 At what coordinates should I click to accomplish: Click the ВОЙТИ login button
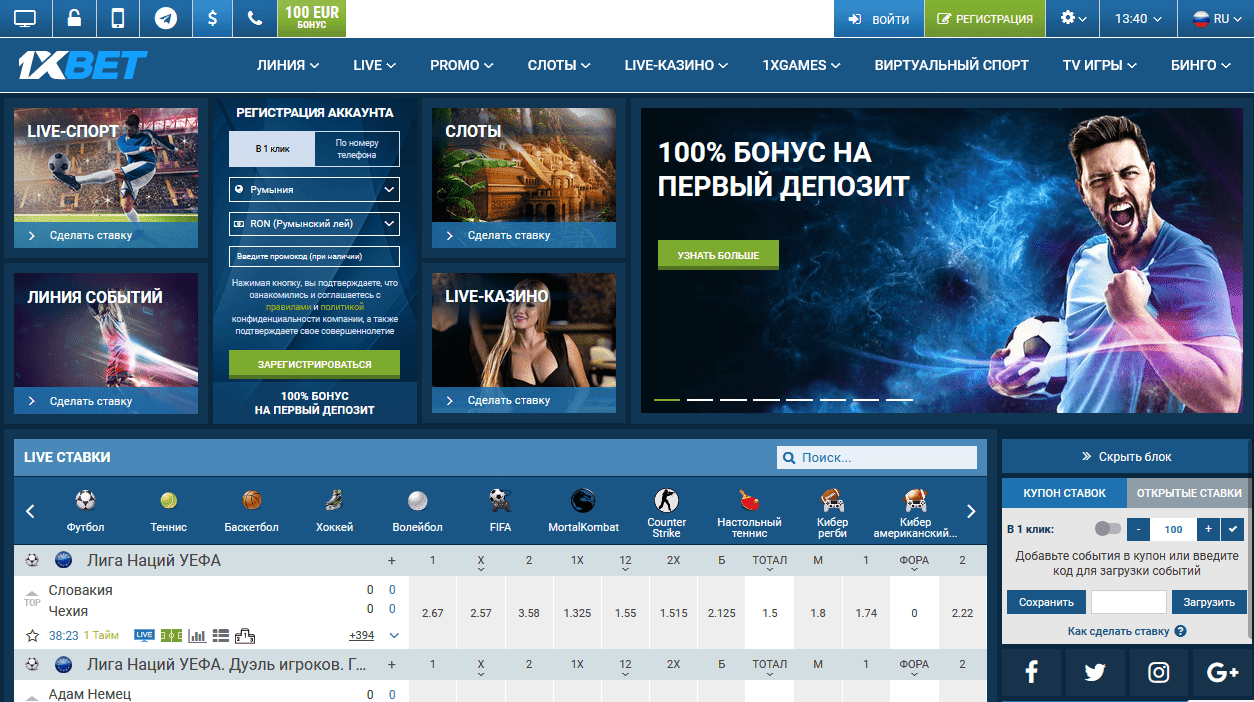pyautogui.click(x=878, y=18)
